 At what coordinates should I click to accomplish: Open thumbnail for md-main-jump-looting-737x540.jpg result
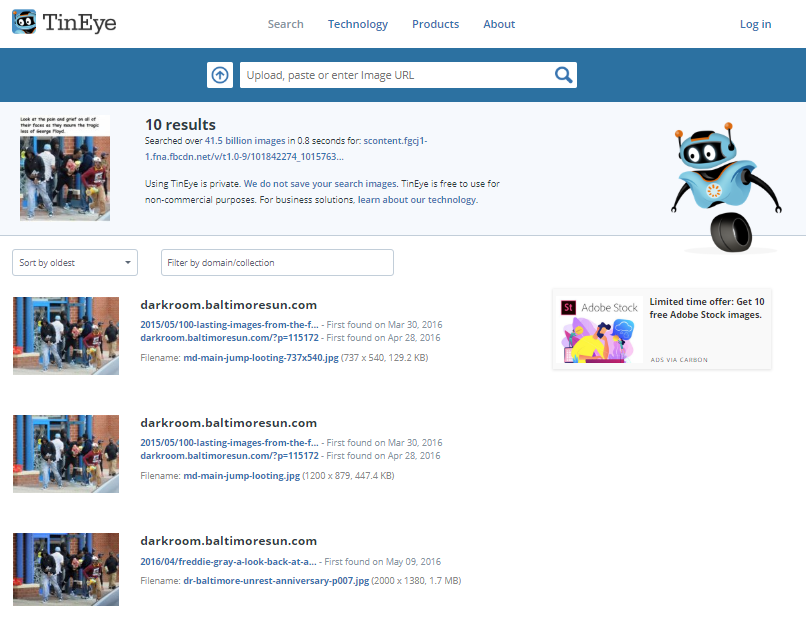(66, 336)
